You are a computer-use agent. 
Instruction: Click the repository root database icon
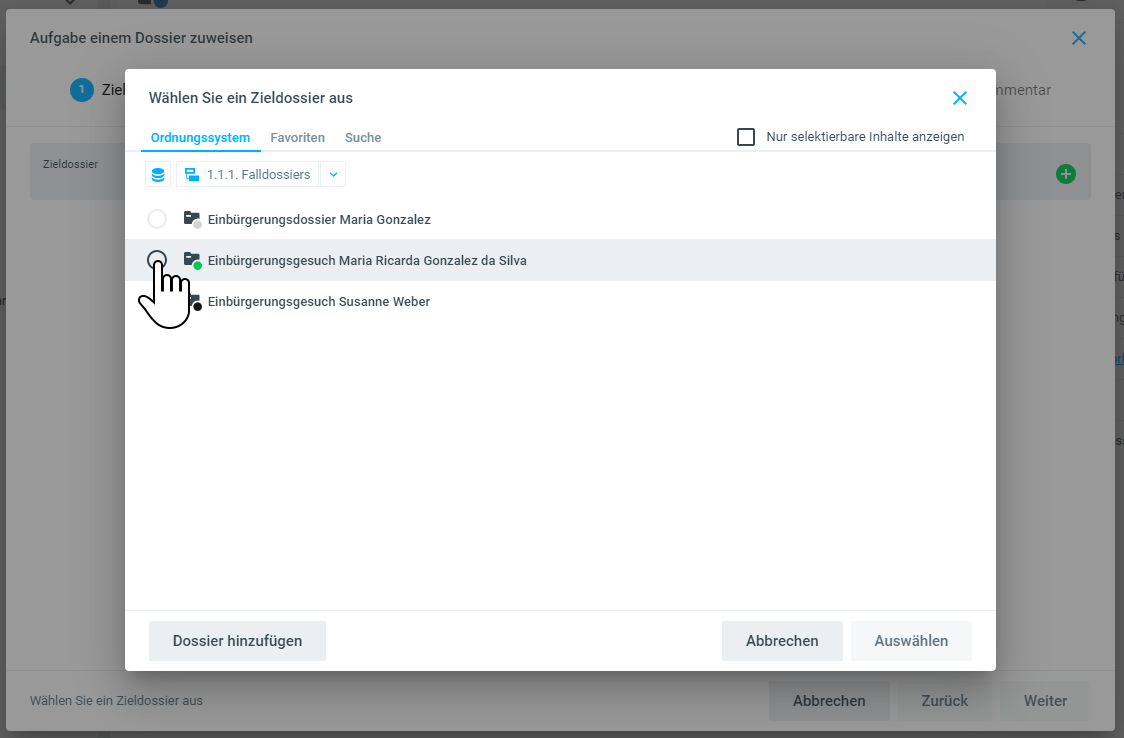click(158, 175)
